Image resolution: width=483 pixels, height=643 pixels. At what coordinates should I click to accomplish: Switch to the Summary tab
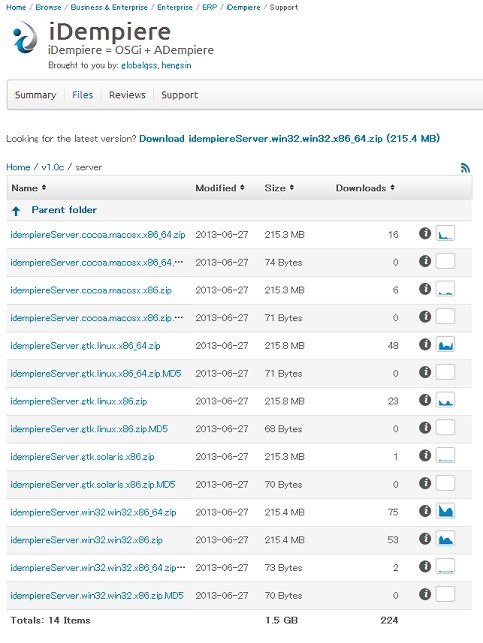tap(35, 95)
